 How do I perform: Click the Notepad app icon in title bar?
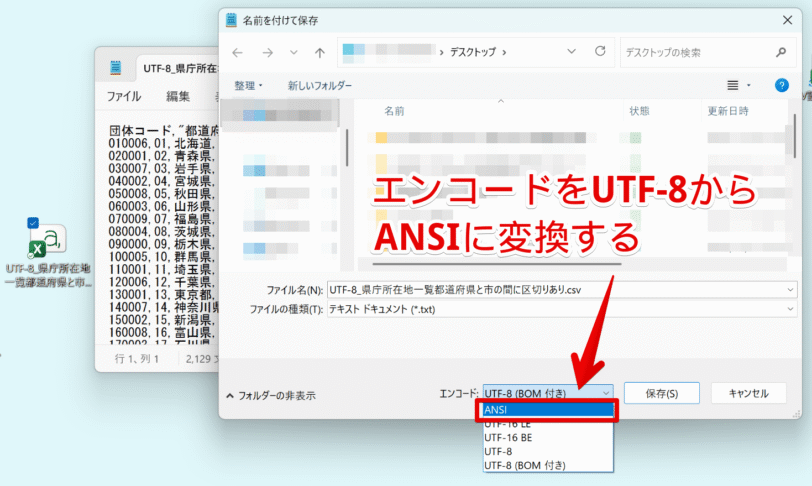point(115,68)
